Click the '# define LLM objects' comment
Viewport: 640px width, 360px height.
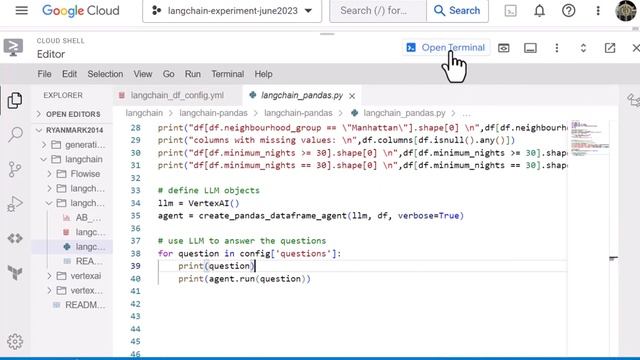pos(209,190)
